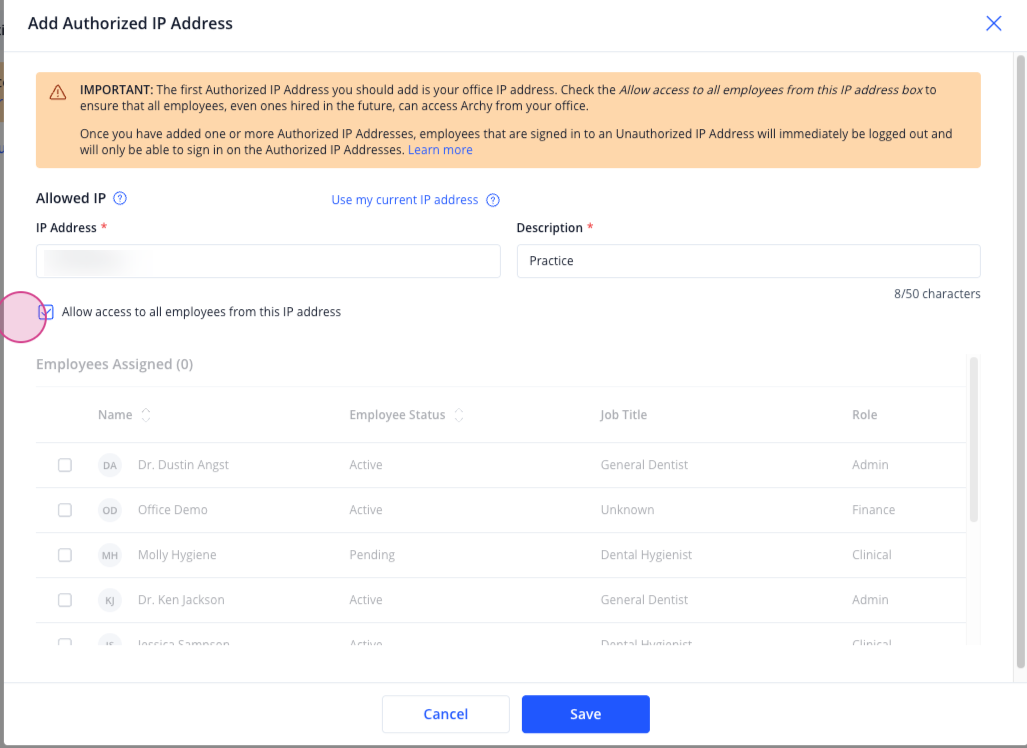Click the 8/50 characters counter
The width and height of the screenshot is (1027, 748).
[937, 294]
